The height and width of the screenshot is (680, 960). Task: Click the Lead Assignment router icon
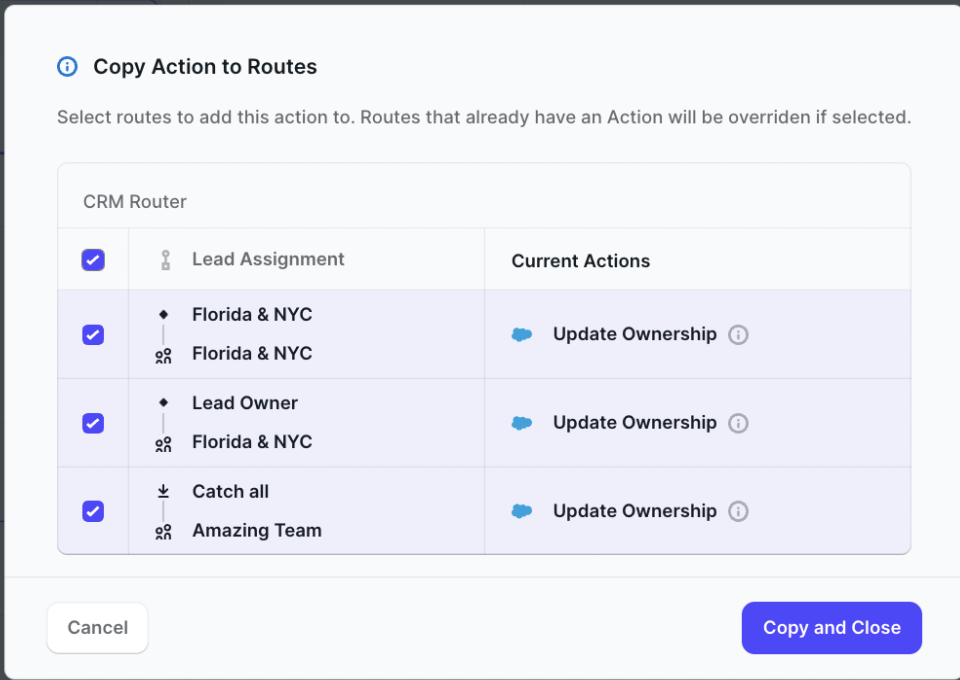165,260
